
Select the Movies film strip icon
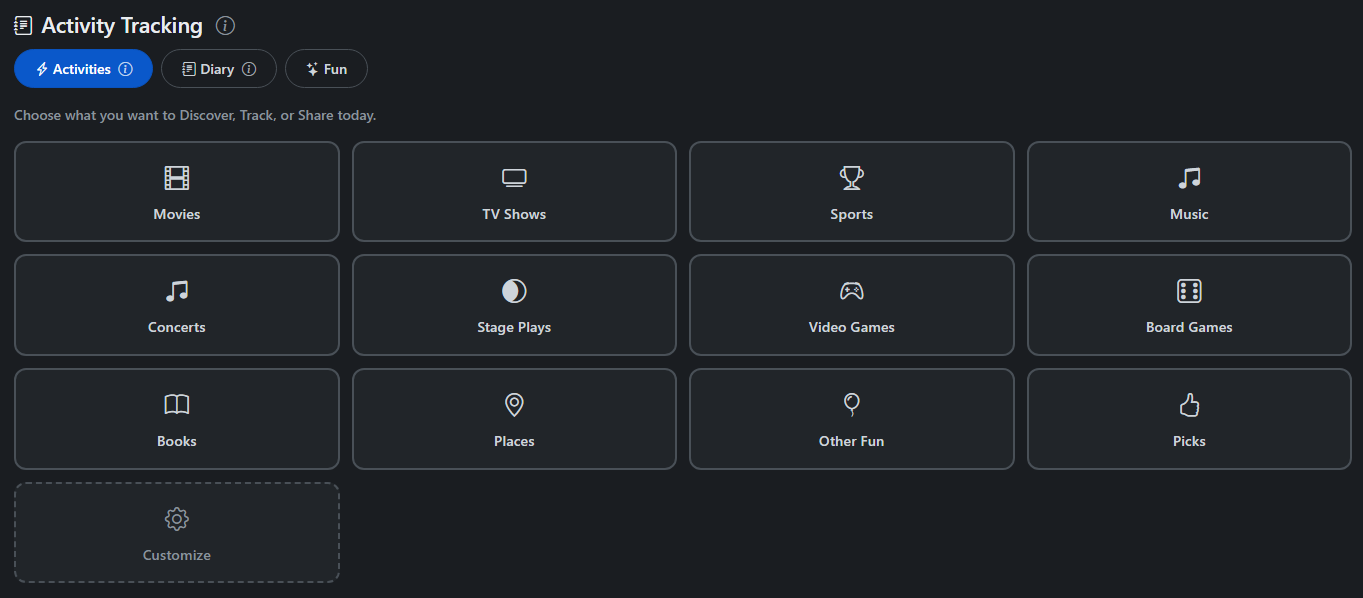tap(176, 177)
